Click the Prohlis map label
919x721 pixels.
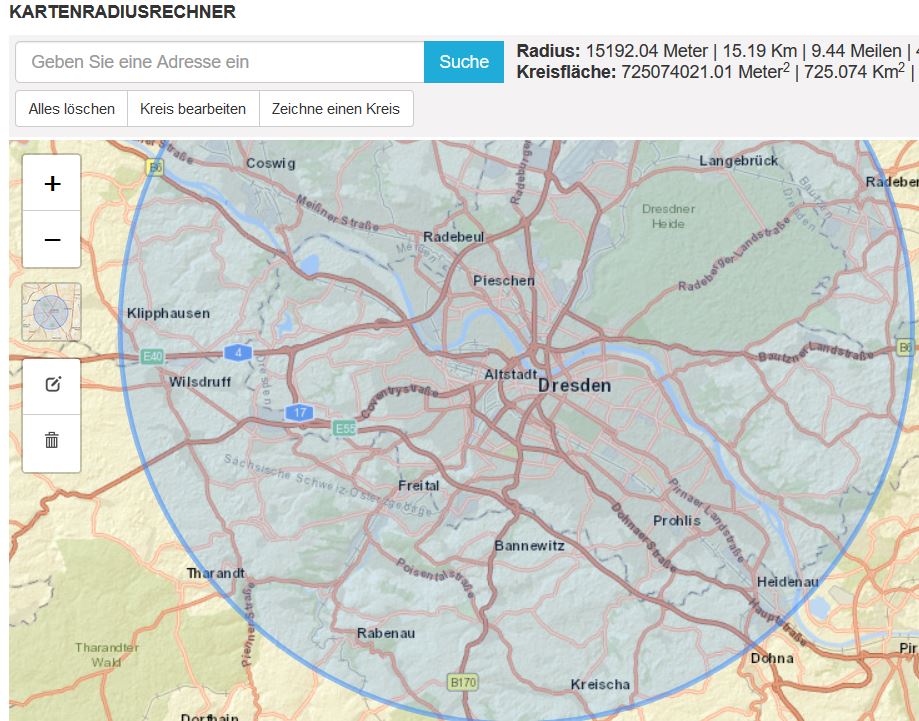(677, 521)
